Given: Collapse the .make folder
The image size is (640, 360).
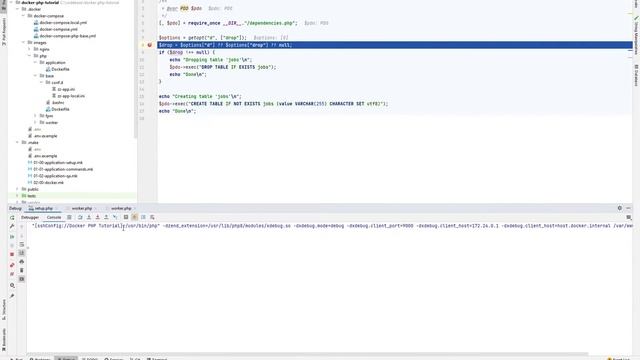Looking at the screenshot, I should click(18, 142).
